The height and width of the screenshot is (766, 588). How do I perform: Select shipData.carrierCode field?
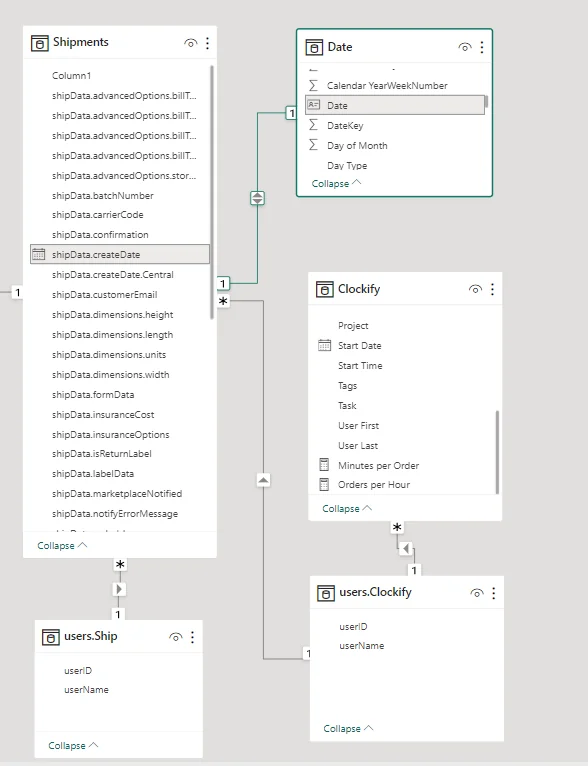(98, 215)
